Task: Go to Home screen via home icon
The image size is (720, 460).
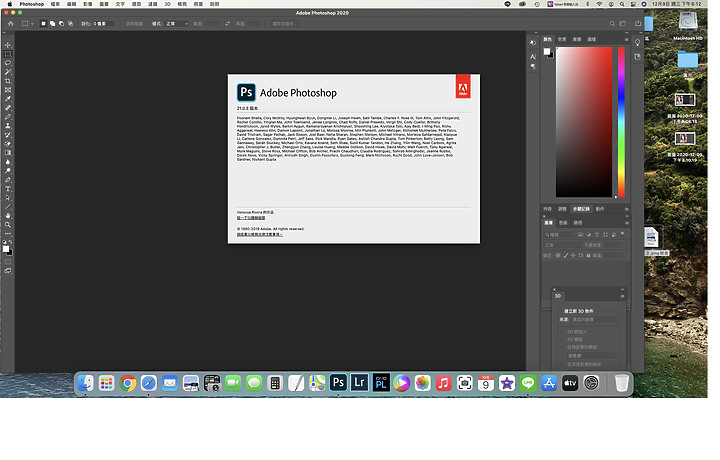Action: pyautogui.click(x=11, y=23)
